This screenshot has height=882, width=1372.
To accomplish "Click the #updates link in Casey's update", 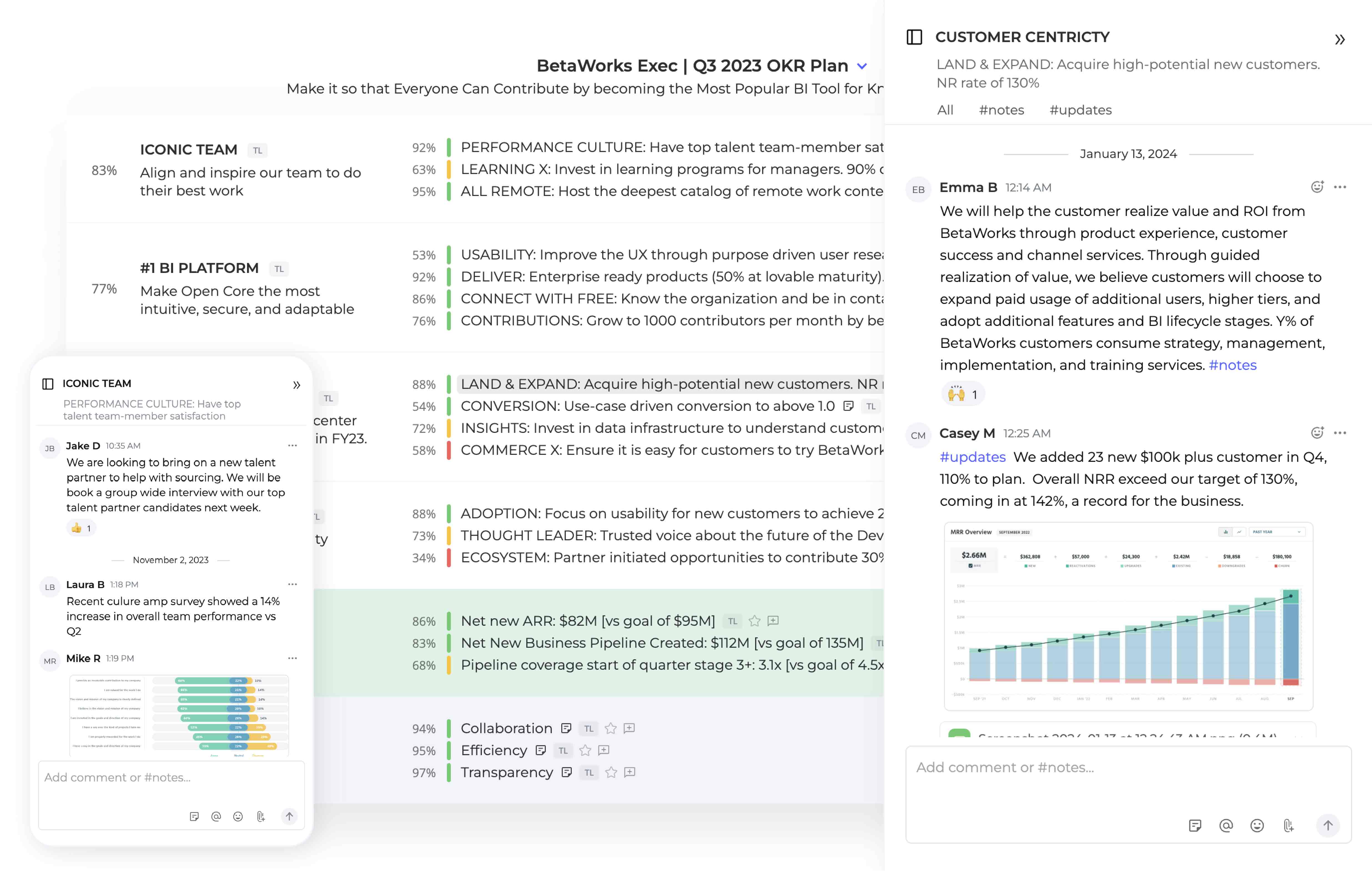I will (x=972, y=457).
